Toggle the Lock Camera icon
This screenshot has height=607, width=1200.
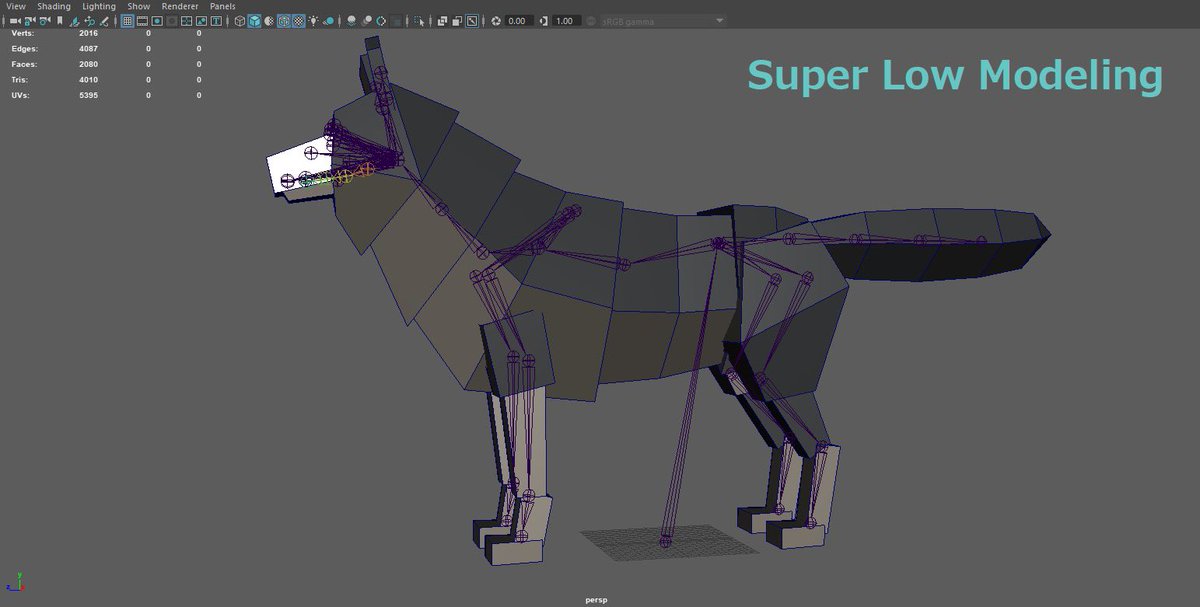tap(29, 21)
